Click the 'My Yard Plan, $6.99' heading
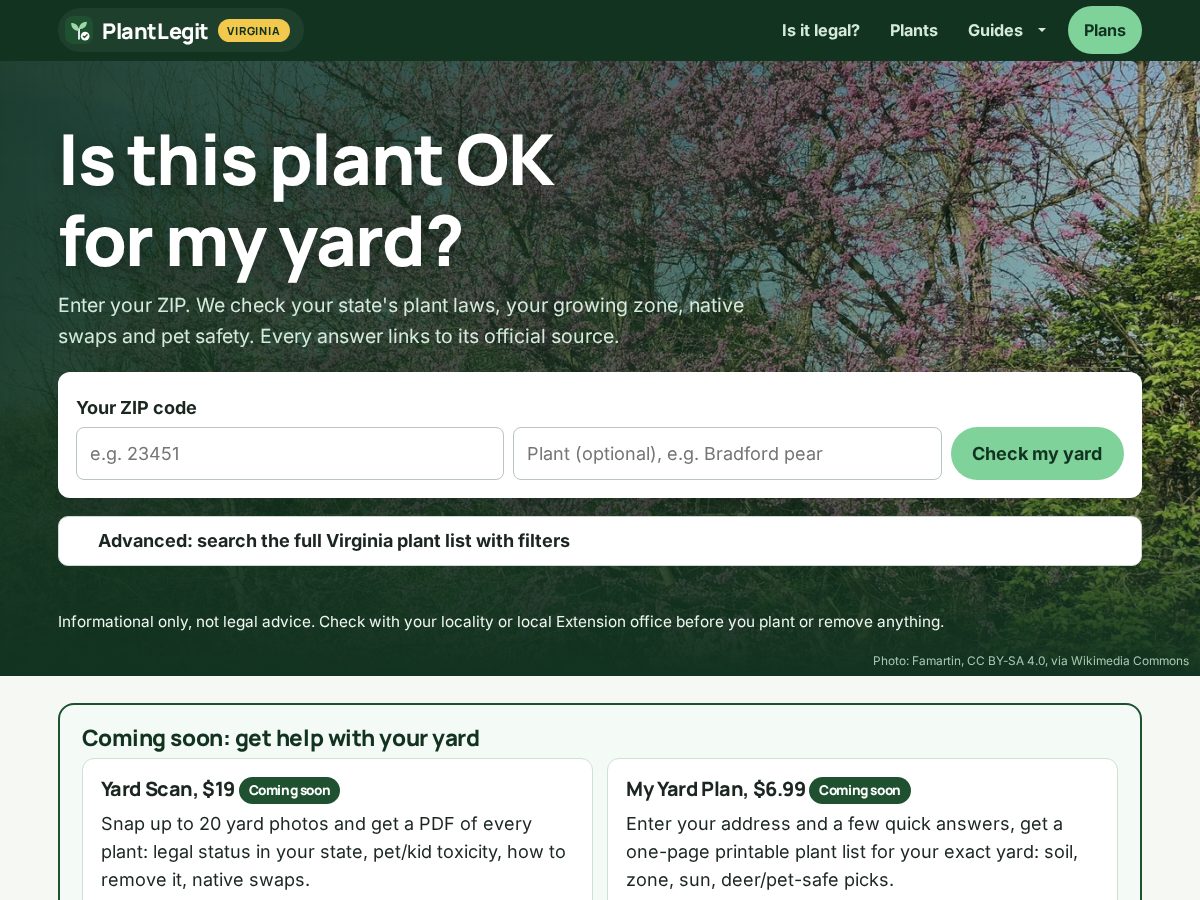Screen dimensions: 1200x900 point(716,789)
